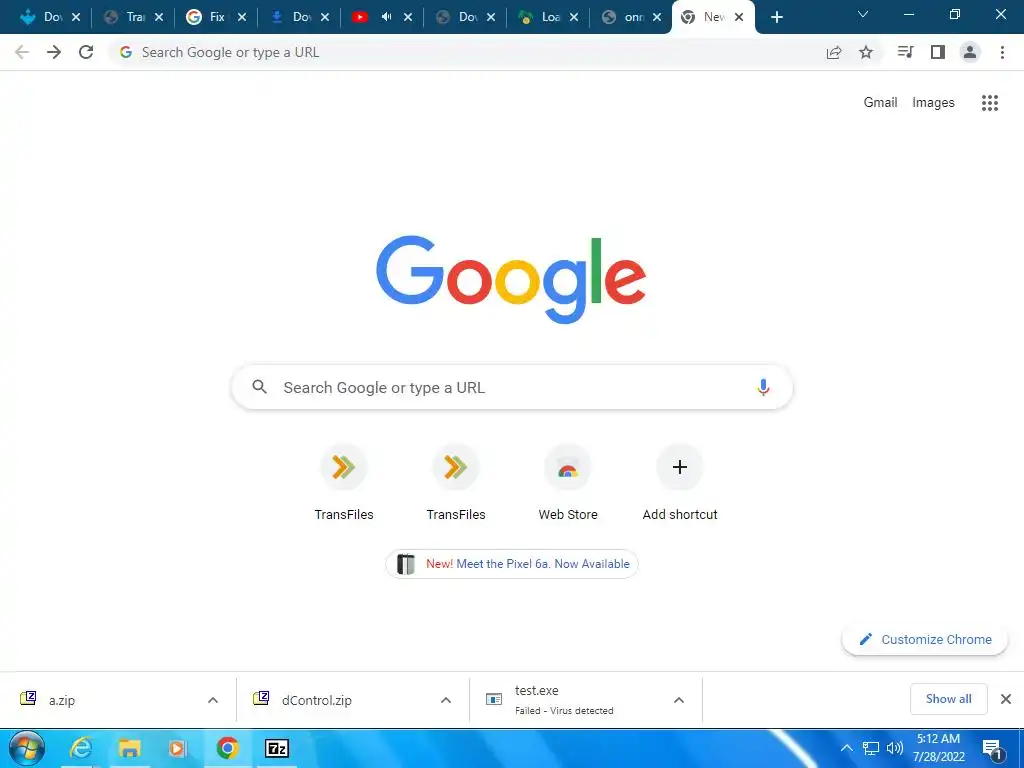1024x768 pixels.
Task: Click the Add shortcut plus icon
Action: pos(680,467)
